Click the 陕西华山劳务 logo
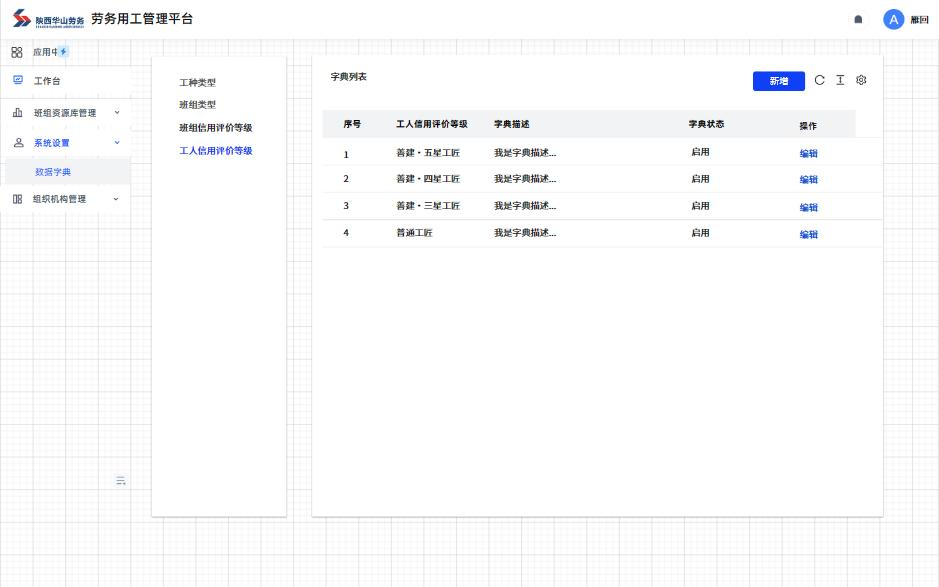Image resolution: width=939 pixels, height=587 pixels. coord(48,20)
